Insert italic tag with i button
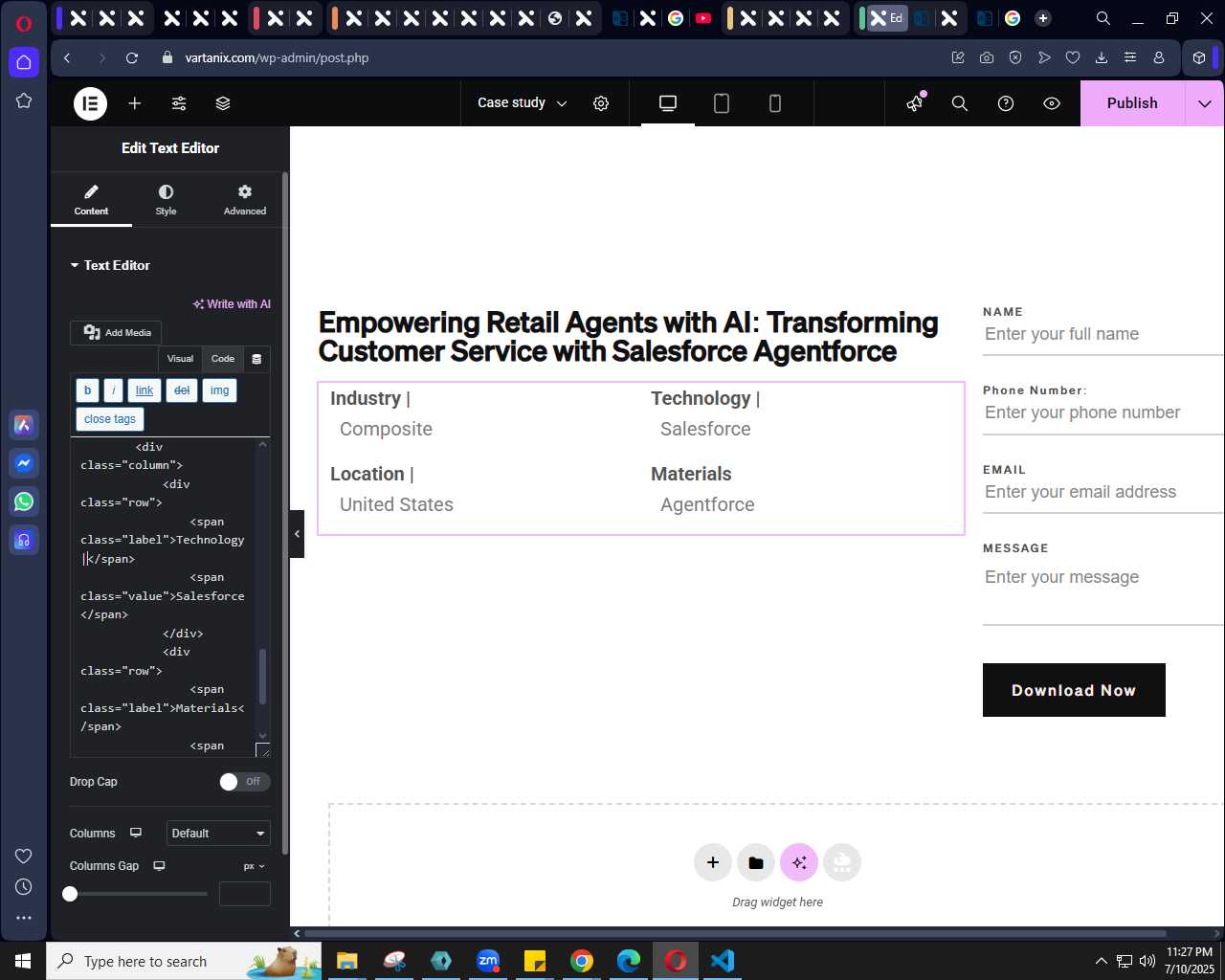 click(x=113, y=390)
